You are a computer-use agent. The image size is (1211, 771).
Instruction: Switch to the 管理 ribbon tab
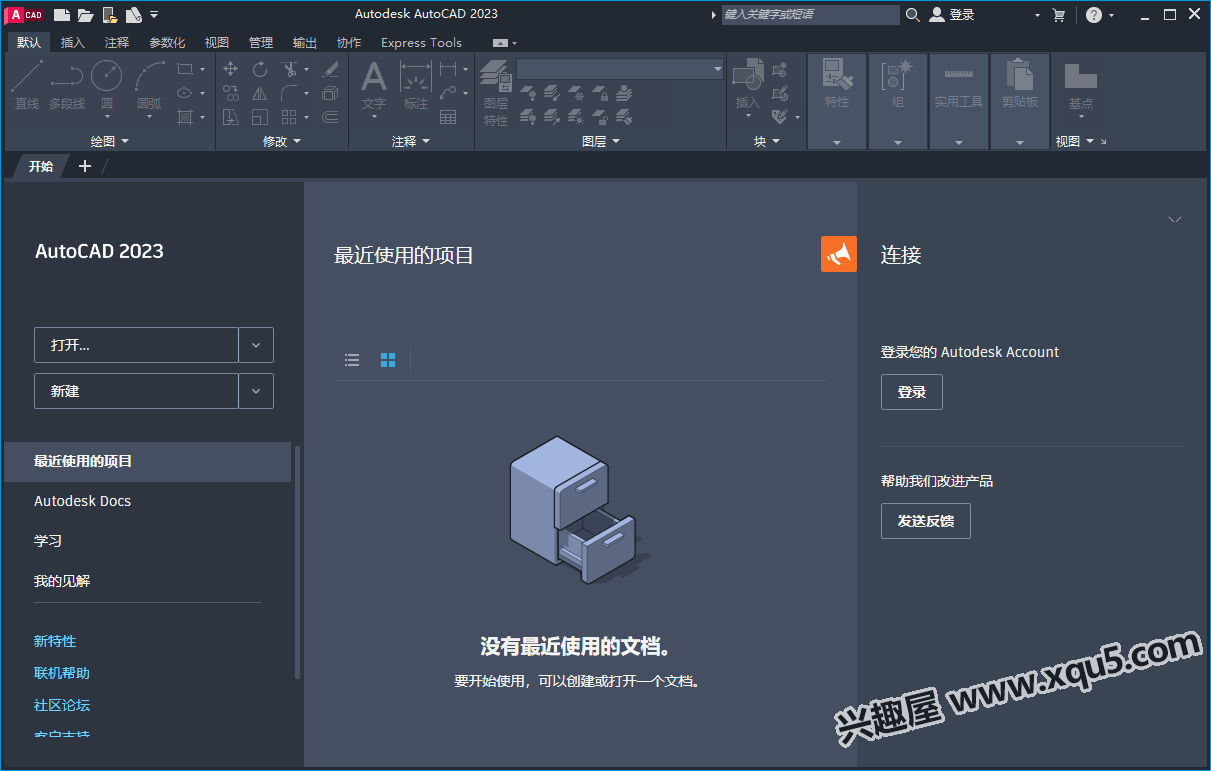click(x=261, y=43)
